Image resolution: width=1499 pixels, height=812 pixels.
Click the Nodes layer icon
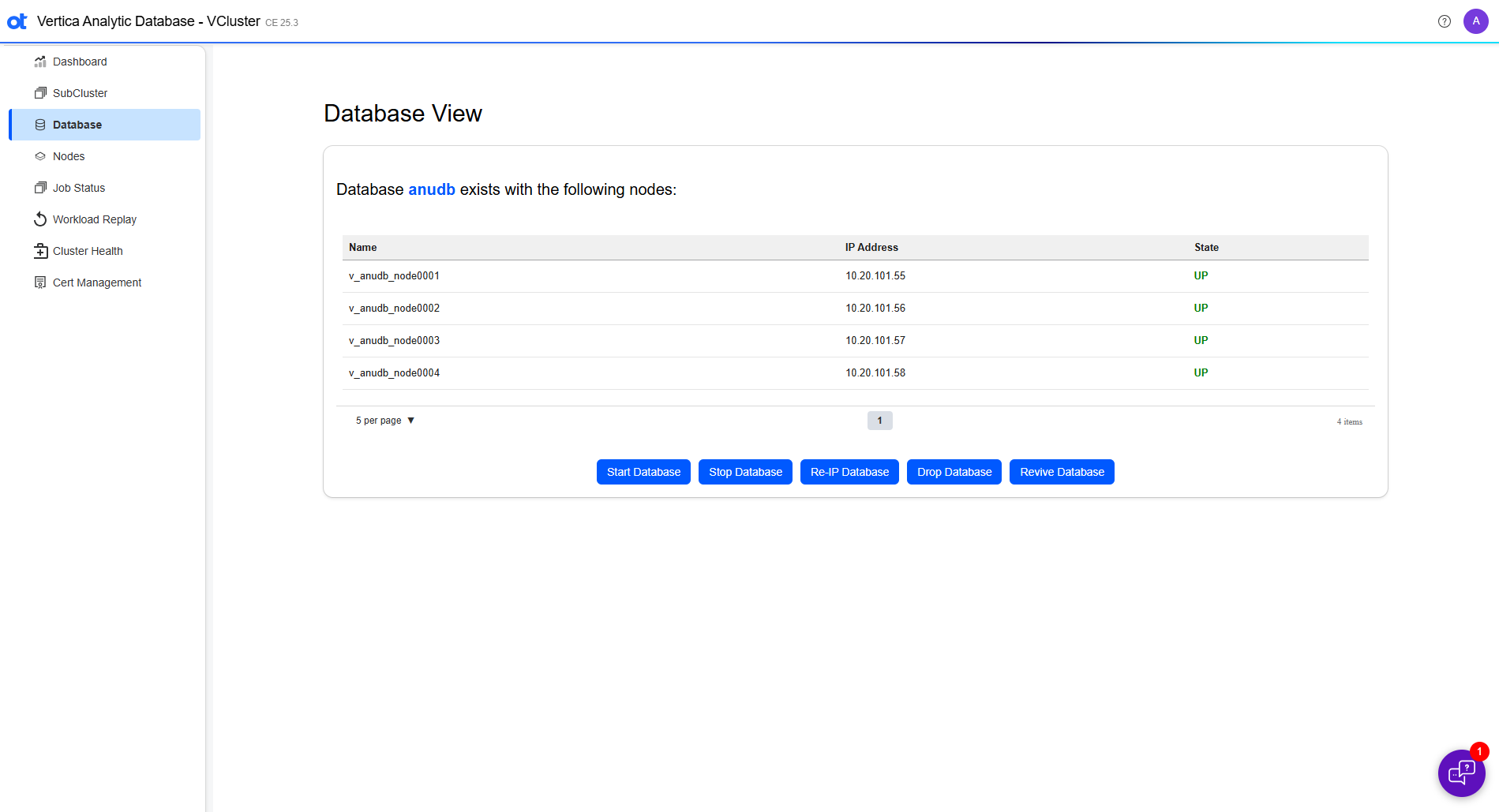(40, 156)
